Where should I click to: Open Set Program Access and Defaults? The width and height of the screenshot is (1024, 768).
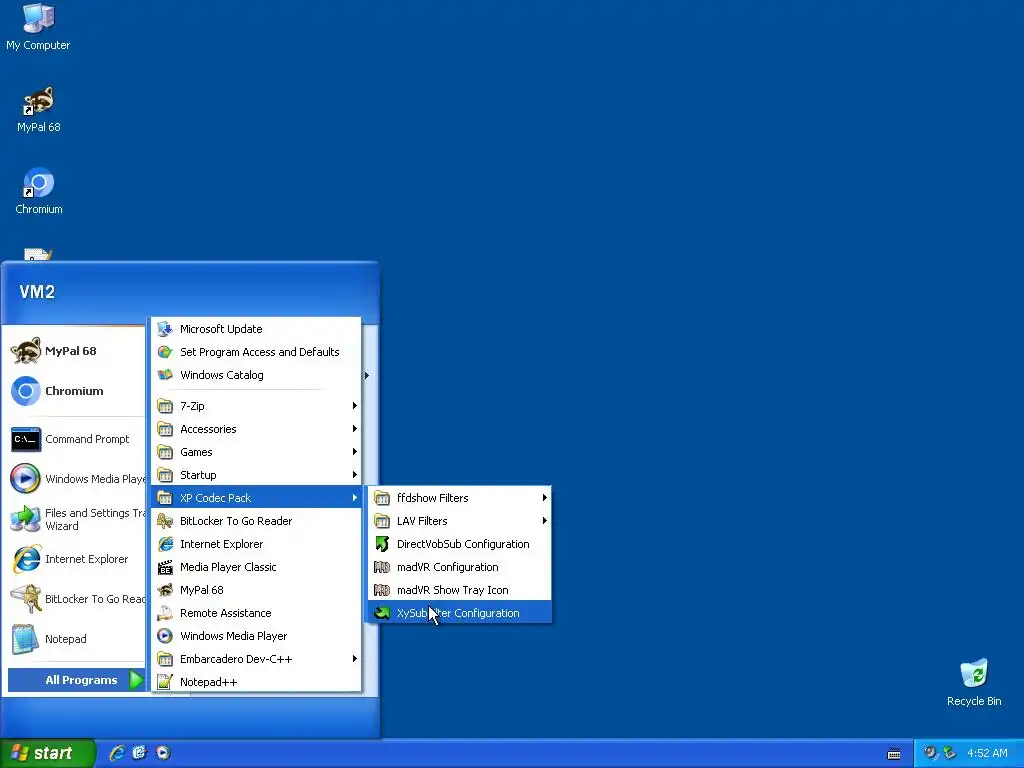256,352
